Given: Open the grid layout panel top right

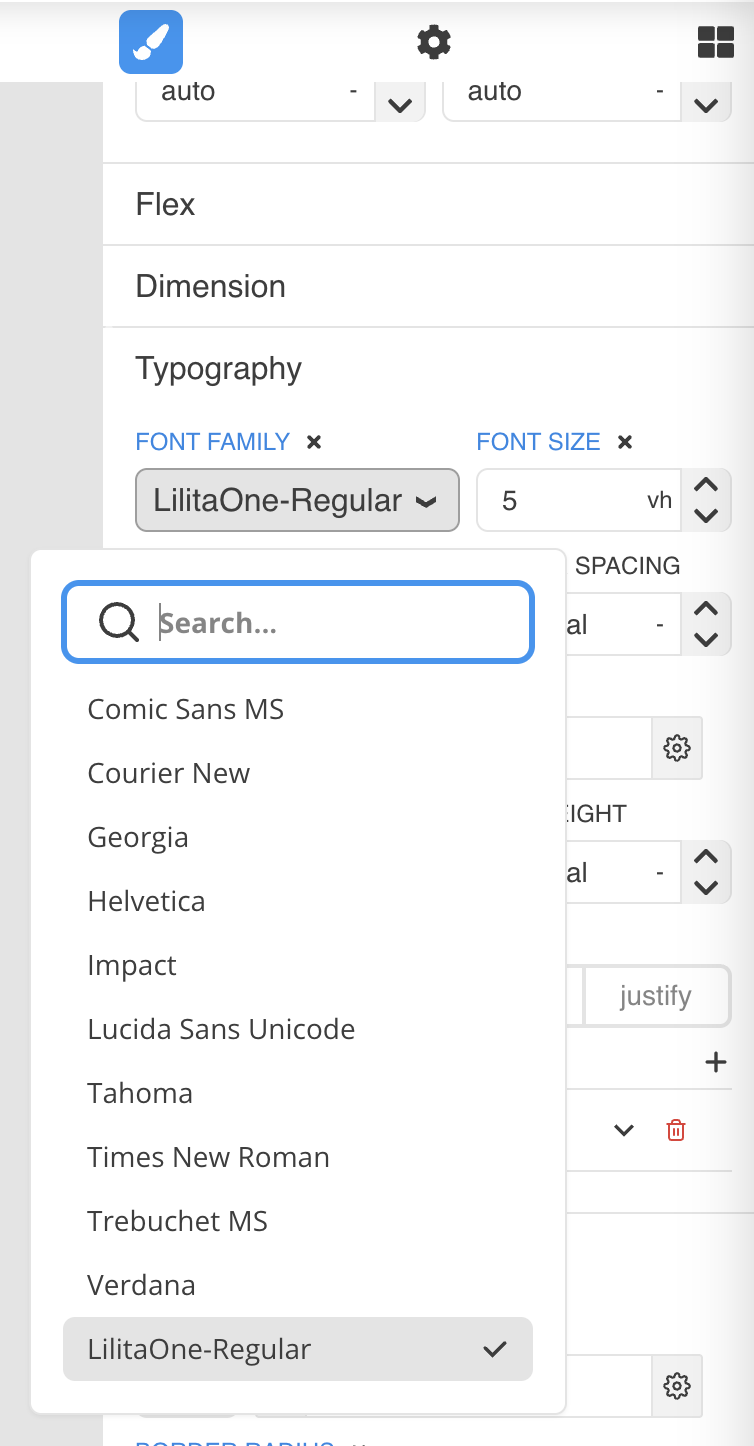Looking at the screenshot, I should coord(716,42).
